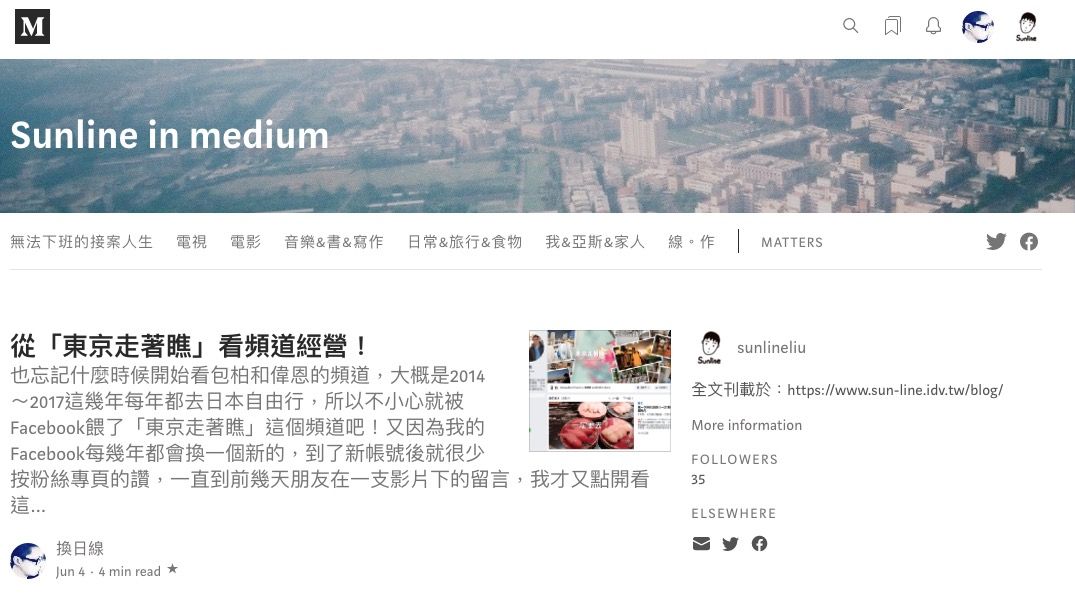Open the Facebook icon under Elsewhere

pos(759,544)
